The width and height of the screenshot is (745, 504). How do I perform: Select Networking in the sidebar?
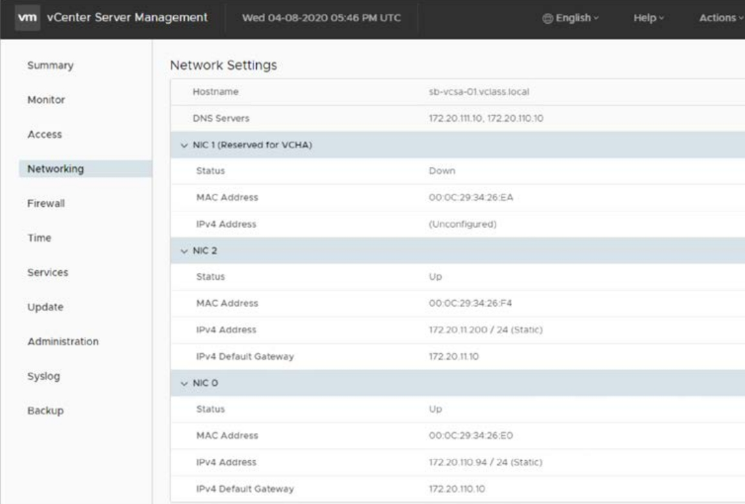(x=86, y=169)
